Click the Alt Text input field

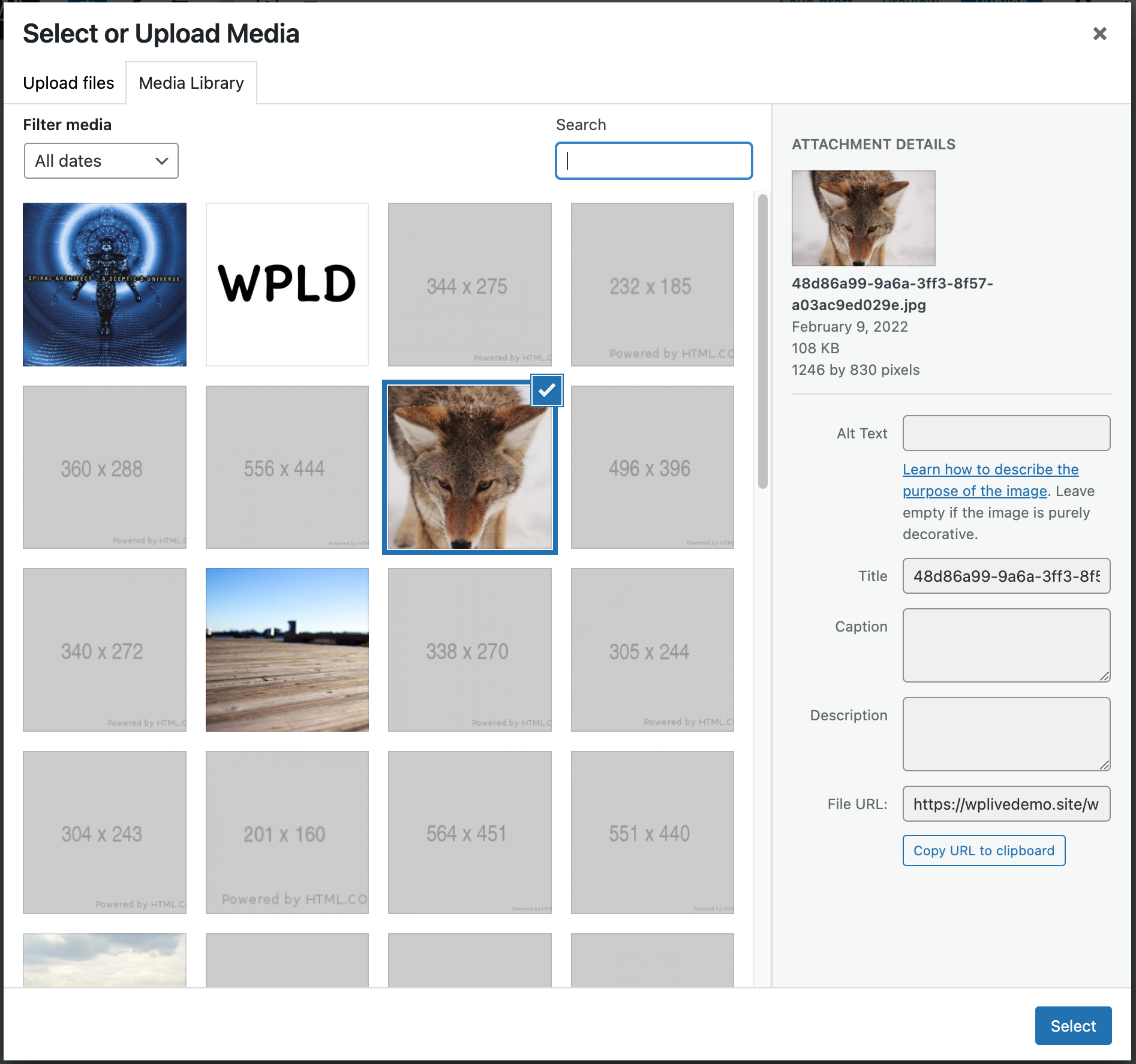coord(1006,432)
